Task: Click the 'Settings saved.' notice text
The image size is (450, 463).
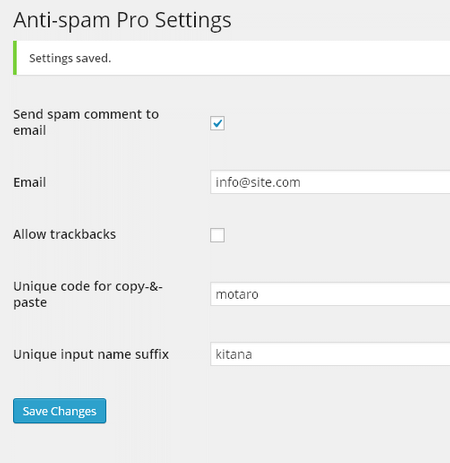Action: pyautogui.click(x=70, y=58)
